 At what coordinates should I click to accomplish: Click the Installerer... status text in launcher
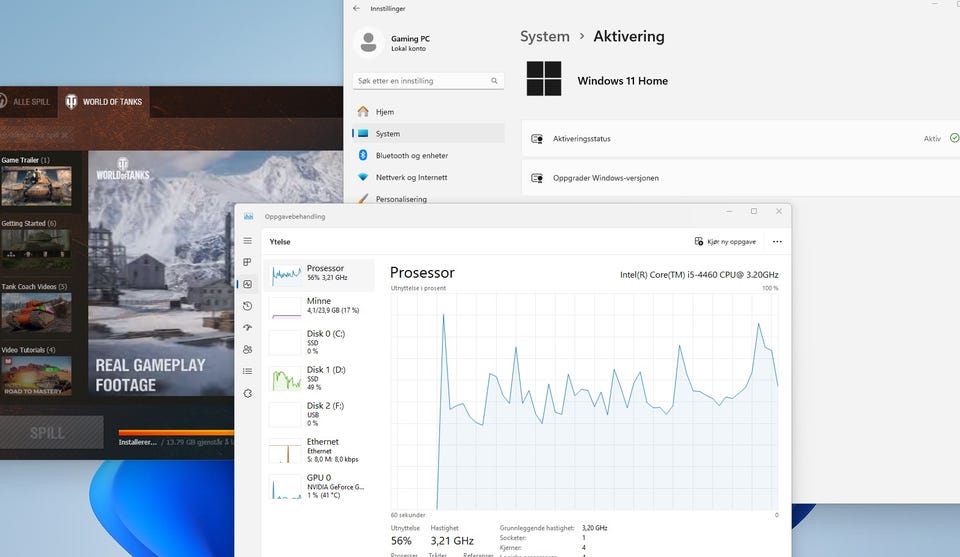[138, 442]
